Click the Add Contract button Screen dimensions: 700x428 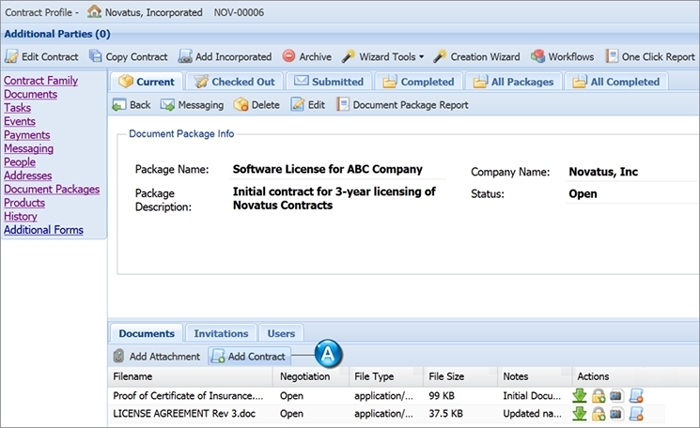pos(250,356)
